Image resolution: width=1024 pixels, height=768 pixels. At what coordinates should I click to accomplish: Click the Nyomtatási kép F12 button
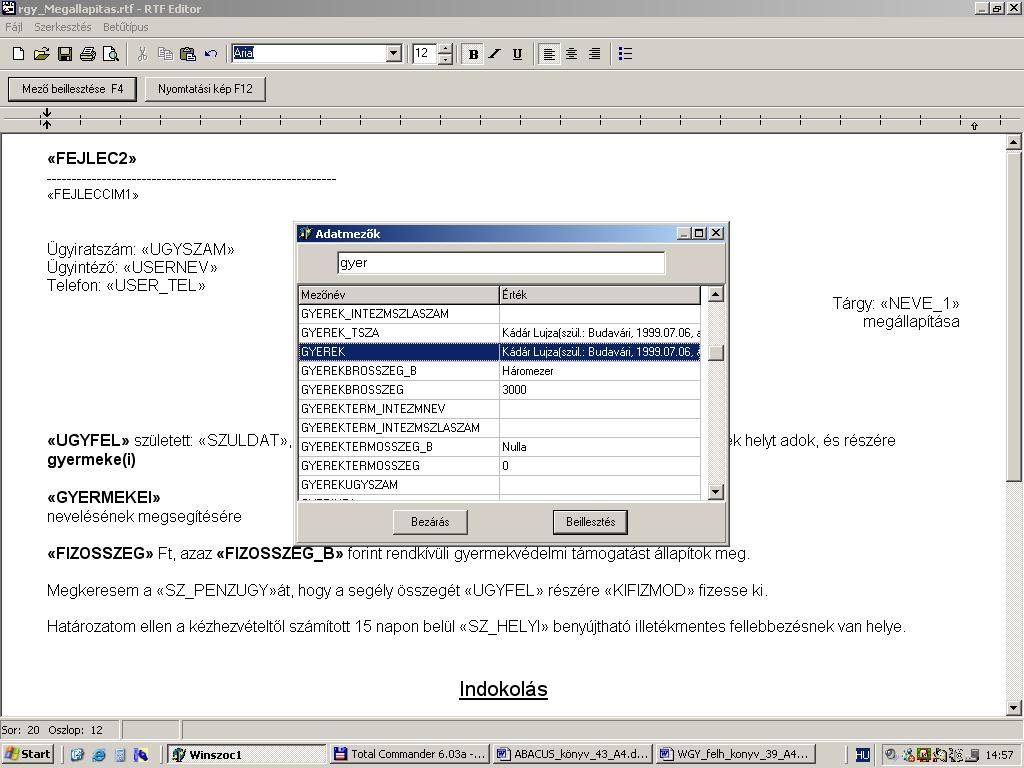point(205,89)
